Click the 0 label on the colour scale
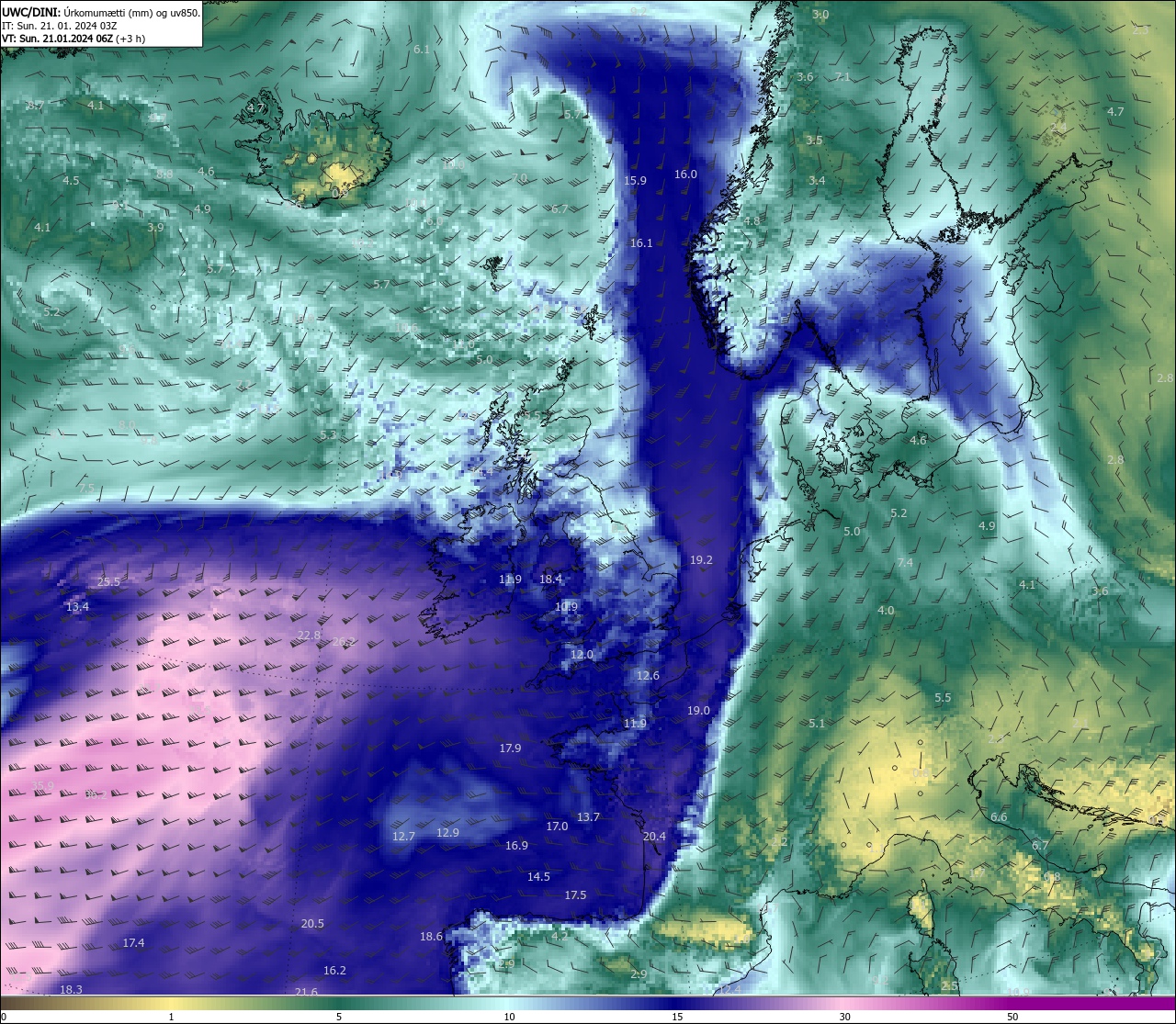1176x1024 pixels. tap(4, 1017)
